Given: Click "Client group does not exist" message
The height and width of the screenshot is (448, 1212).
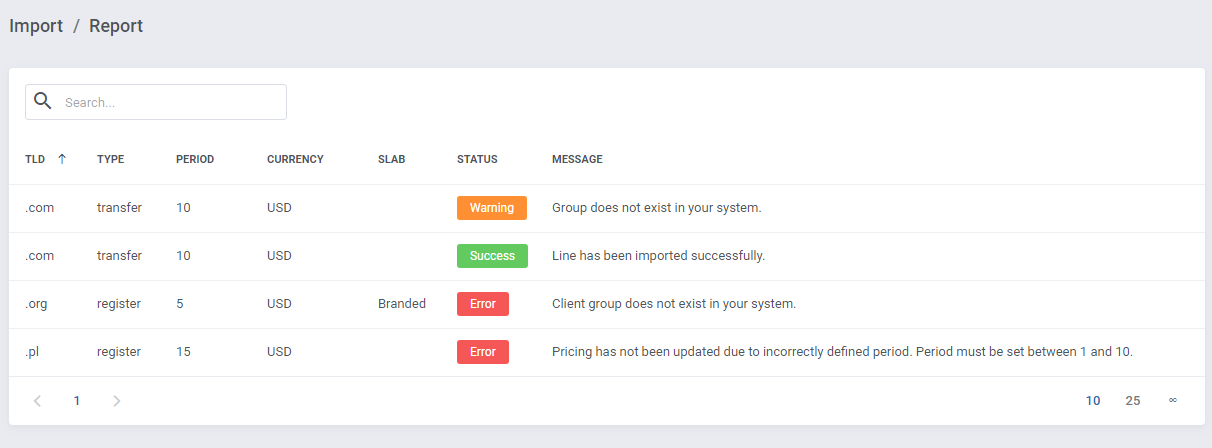Looking at the screenshot, I should (x=674, y=304).
